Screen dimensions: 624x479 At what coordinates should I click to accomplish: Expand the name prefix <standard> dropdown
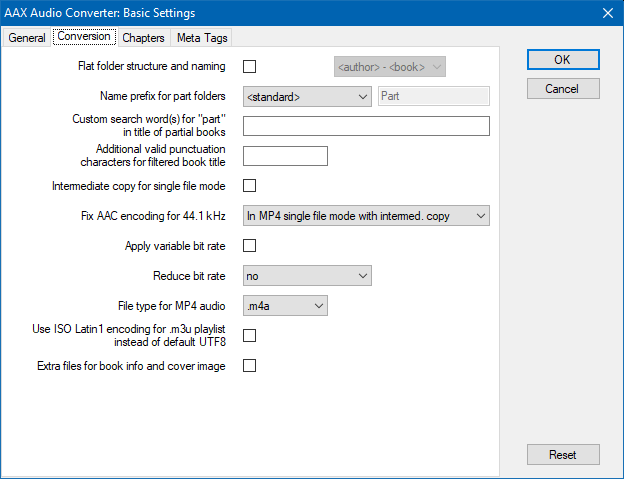click(307, 97)
